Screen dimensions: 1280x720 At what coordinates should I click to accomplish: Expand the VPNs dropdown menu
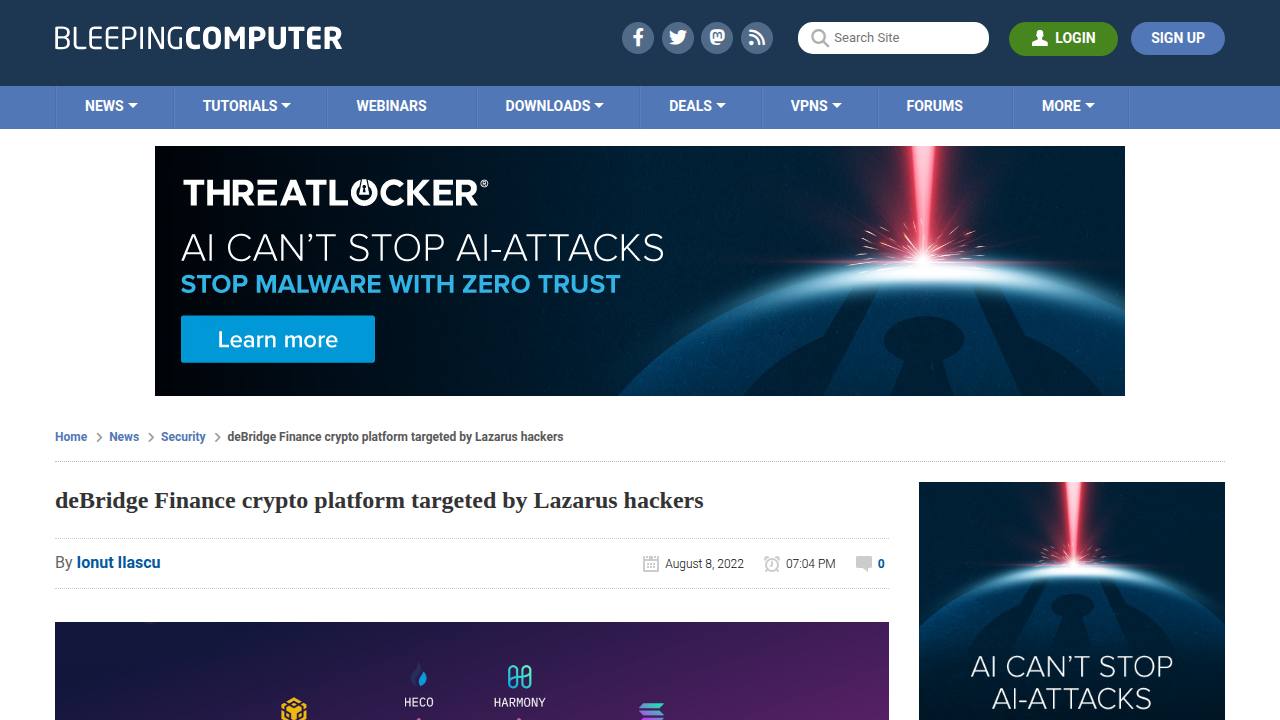816,106
